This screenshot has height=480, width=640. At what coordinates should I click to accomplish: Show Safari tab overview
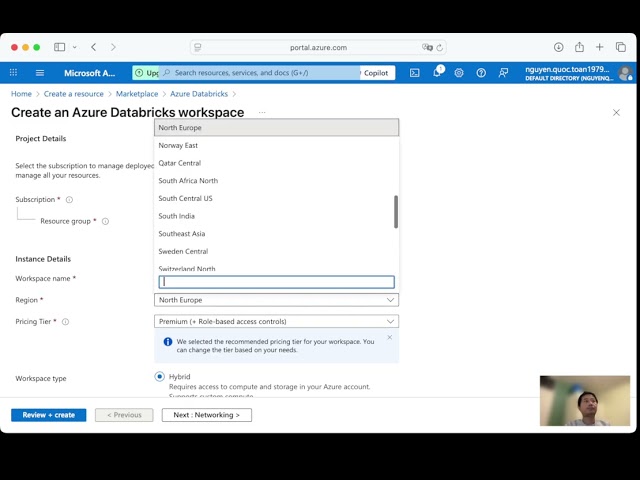coord(620,47)
